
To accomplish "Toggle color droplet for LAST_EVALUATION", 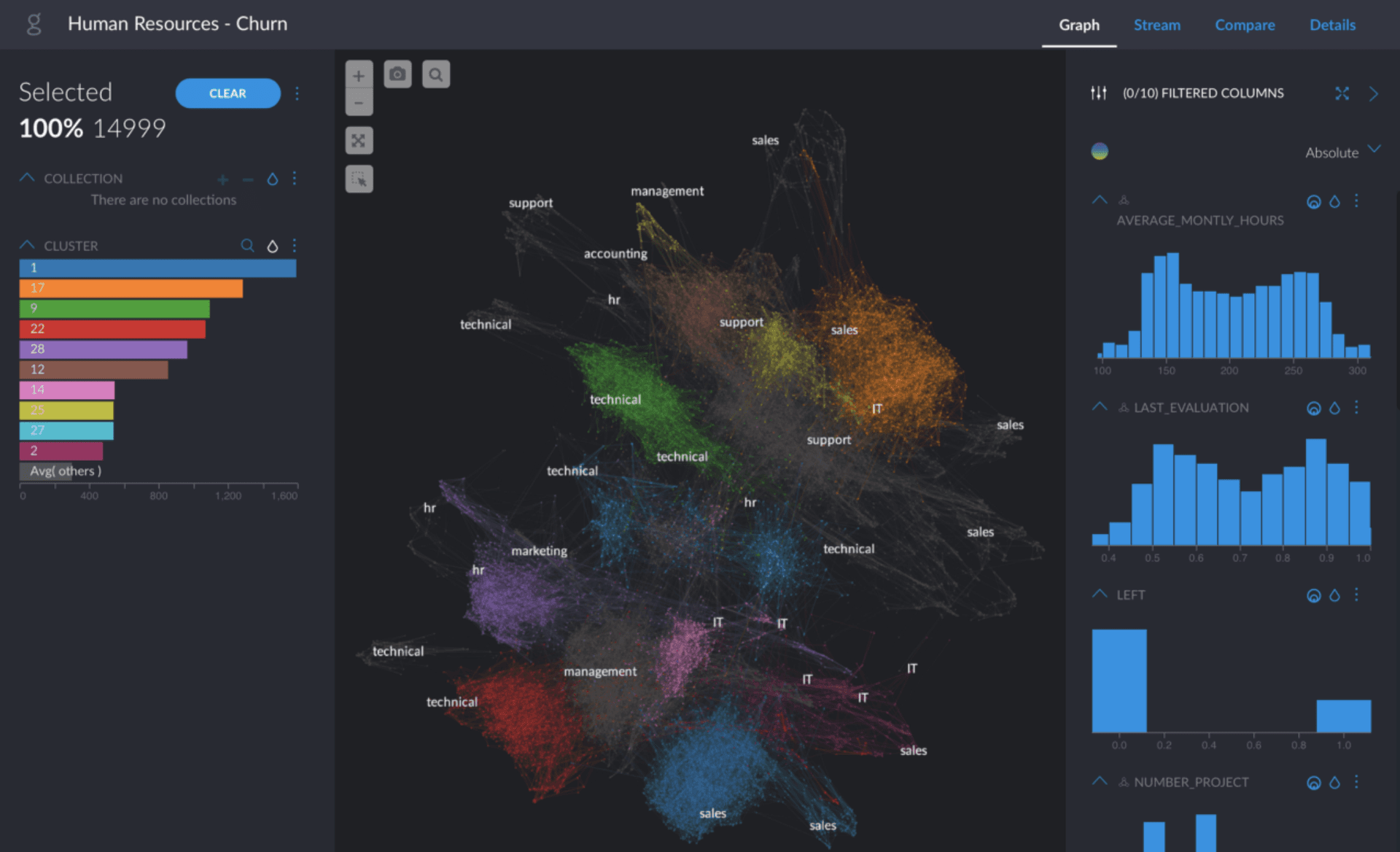I will click(x=1334, y=408).
